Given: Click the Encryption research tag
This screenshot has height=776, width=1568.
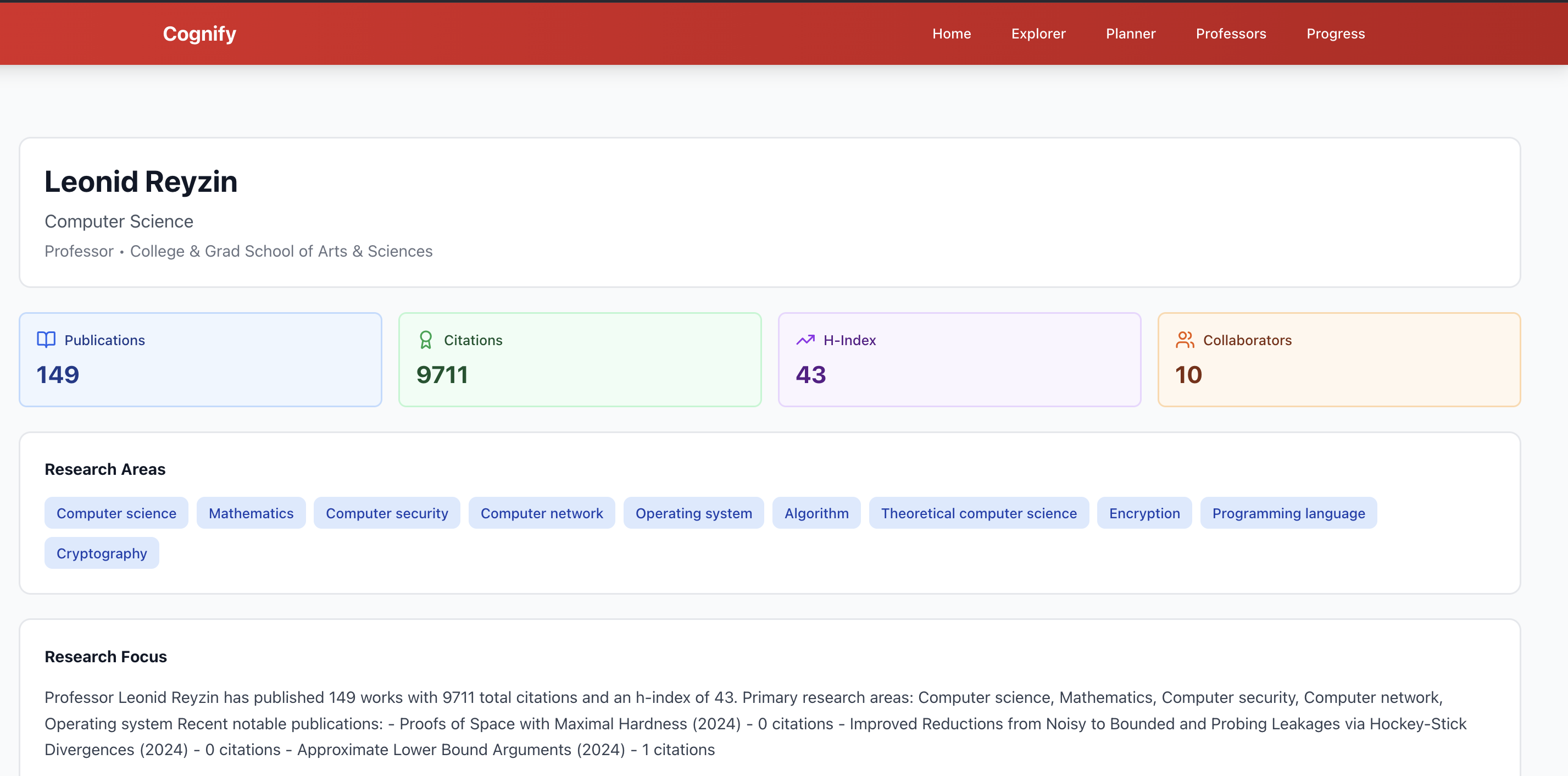Looking at the screenshot, I should click(x=1144, y=513).
